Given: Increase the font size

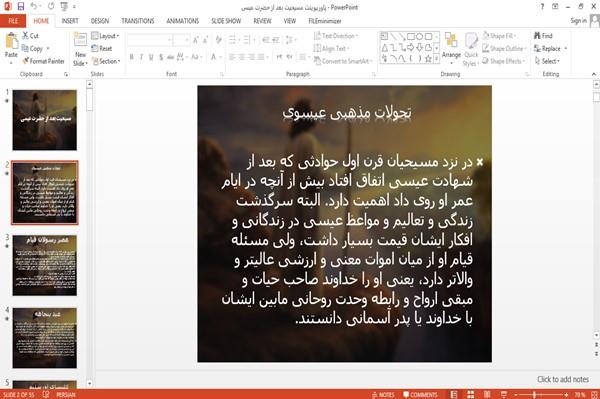Looking at the screenshot, I should click(196, 40).
